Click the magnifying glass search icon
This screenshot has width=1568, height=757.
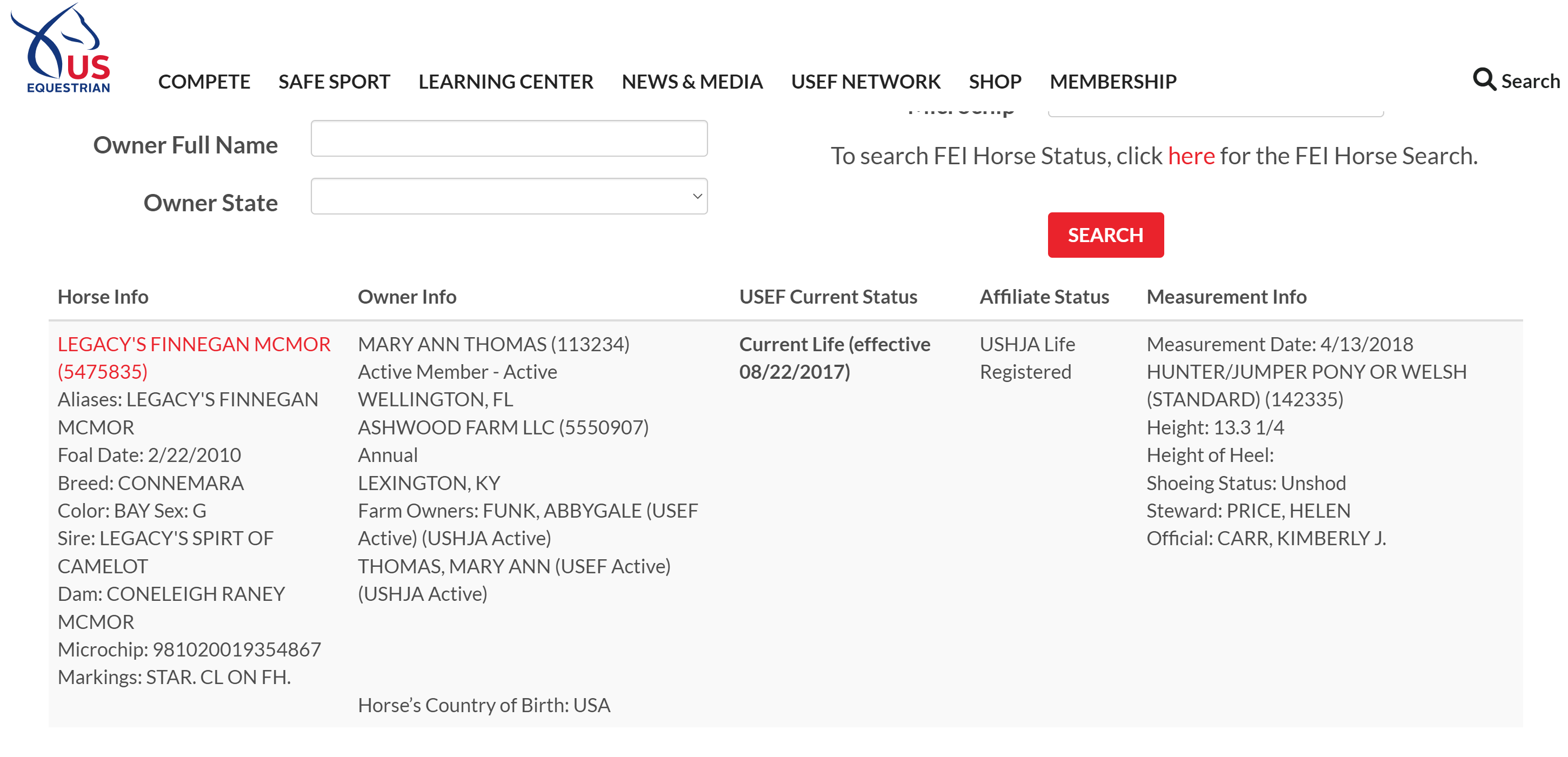tap(1484, 80)
